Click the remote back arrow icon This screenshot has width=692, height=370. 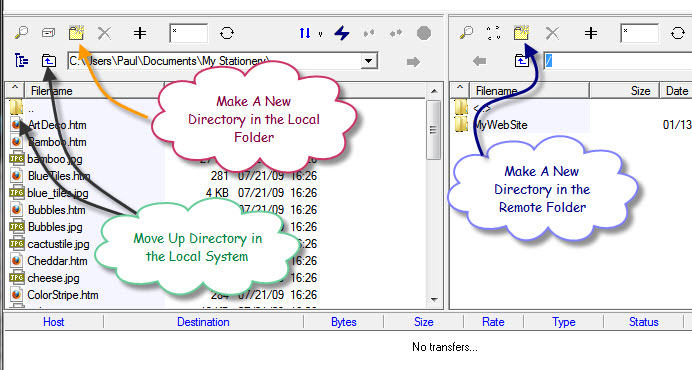tap(479, 60)
